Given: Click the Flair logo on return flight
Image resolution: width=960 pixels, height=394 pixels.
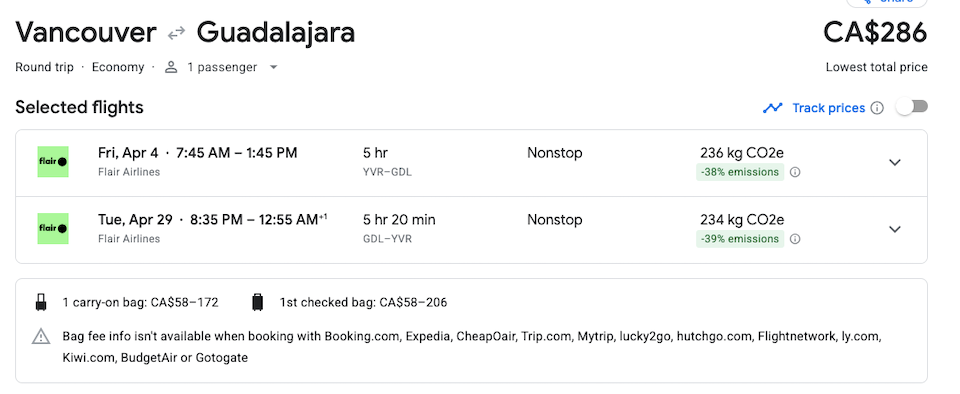Looking at the screenshot, I should click(53, 229).
